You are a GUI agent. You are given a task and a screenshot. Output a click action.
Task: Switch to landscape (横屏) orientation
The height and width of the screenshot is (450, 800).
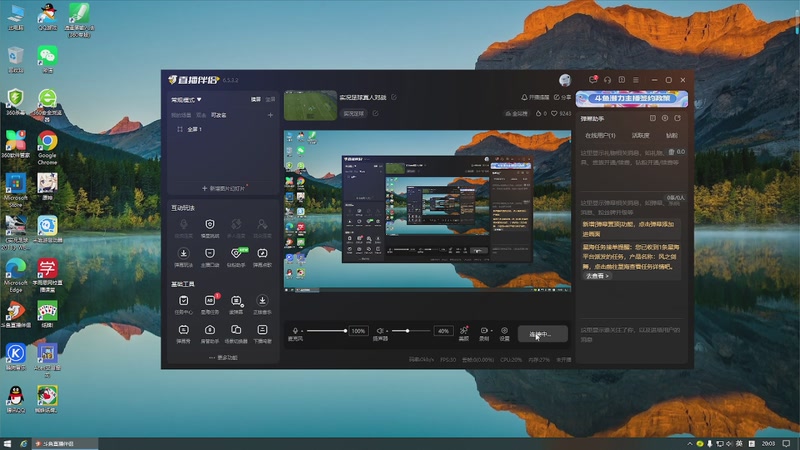point(256,99)
